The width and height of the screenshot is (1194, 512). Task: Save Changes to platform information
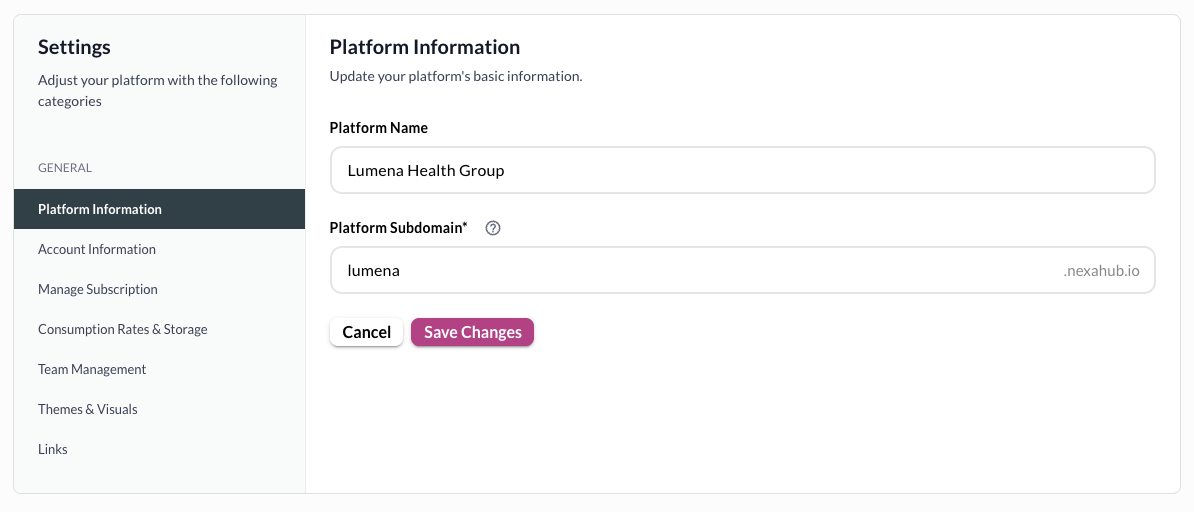point(472,332)
